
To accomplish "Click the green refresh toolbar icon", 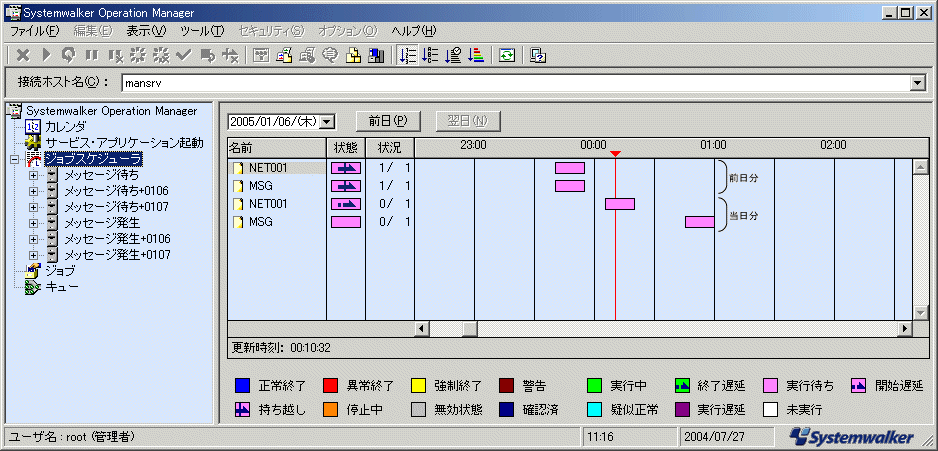I will click(507, 56).
